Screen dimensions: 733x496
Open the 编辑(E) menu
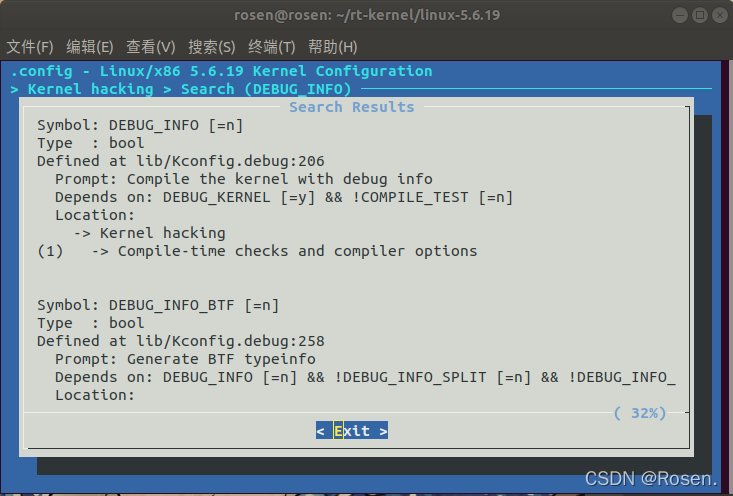(90, 47)
